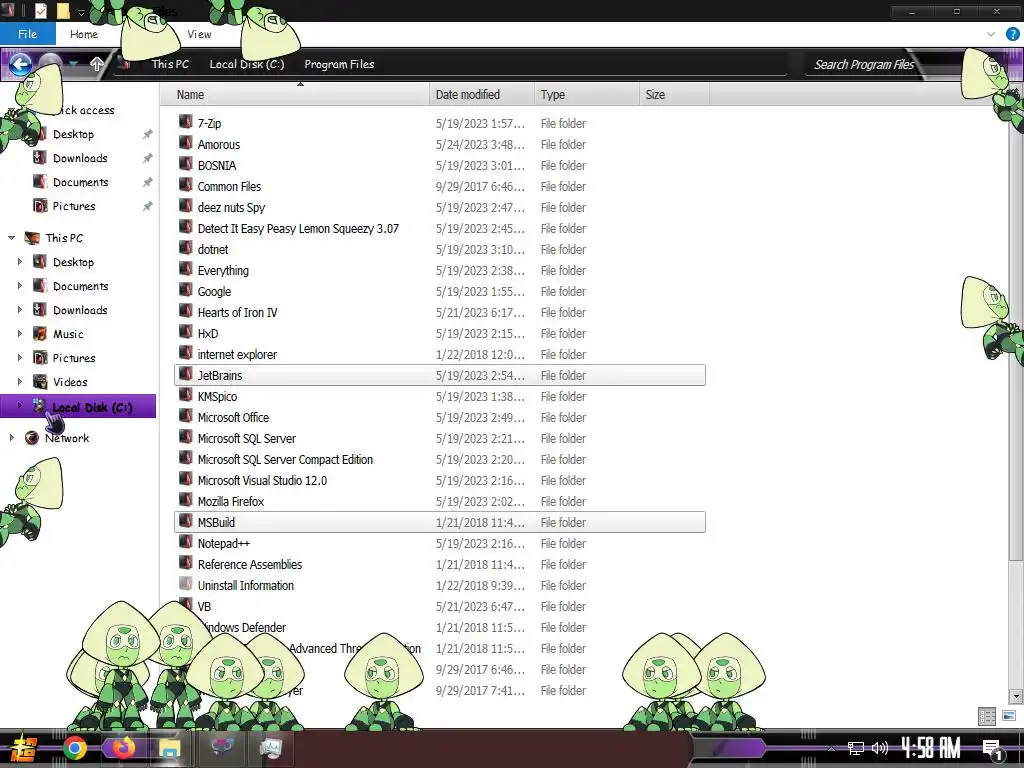Open Google Chrome from the taskbar
The image size is (1024, 768).
point(74,748)
